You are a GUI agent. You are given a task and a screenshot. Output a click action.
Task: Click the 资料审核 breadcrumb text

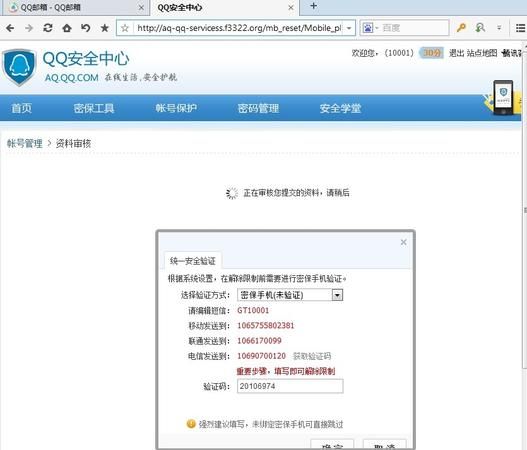(x=73, y=144)
